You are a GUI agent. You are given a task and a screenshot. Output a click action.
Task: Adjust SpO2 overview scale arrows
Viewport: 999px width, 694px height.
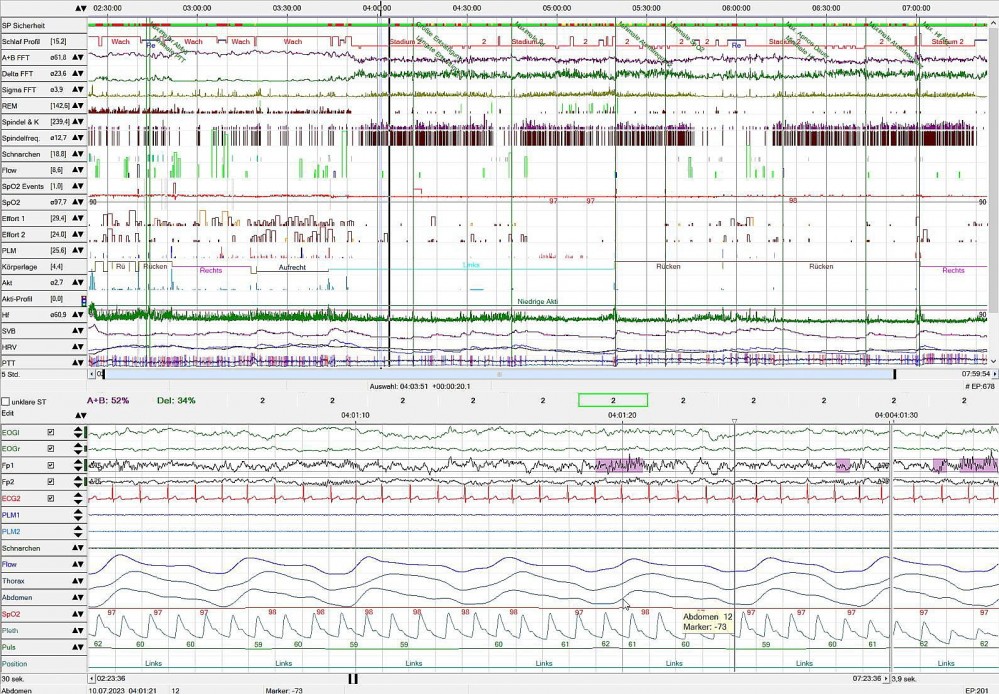tap(77, 202)
